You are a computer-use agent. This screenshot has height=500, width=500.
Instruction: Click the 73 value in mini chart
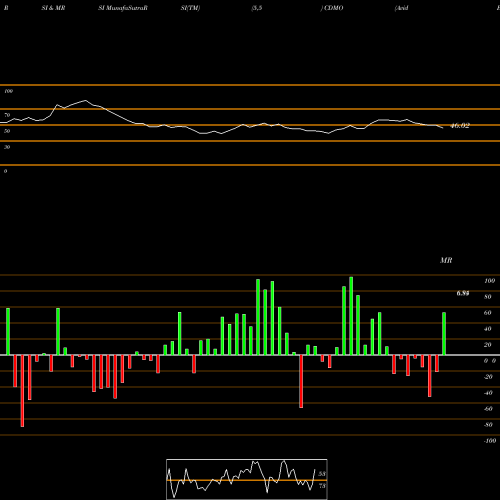pos(322,486)
